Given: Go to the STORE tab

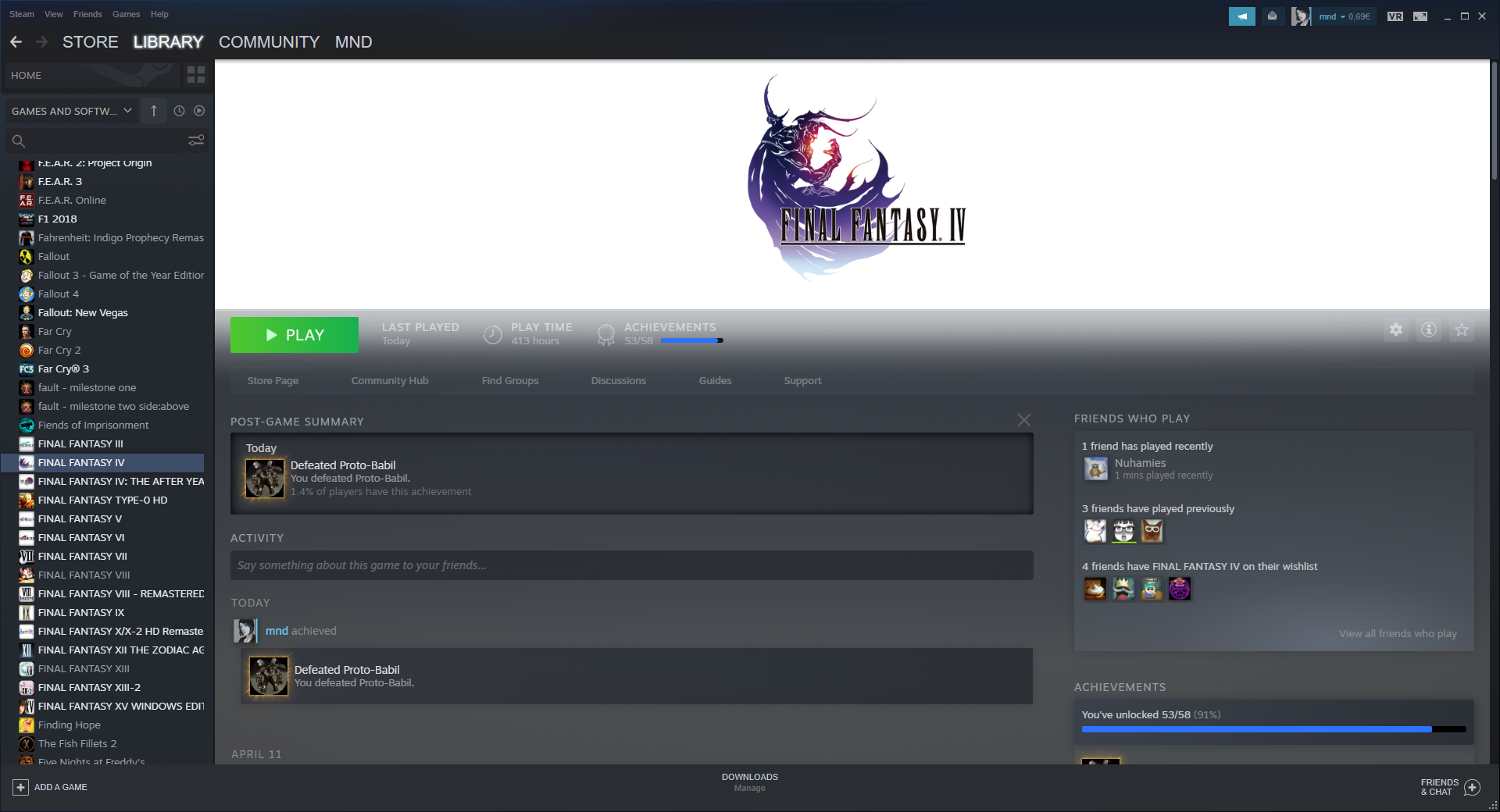Looking at the screenshot, I should 91,42.
